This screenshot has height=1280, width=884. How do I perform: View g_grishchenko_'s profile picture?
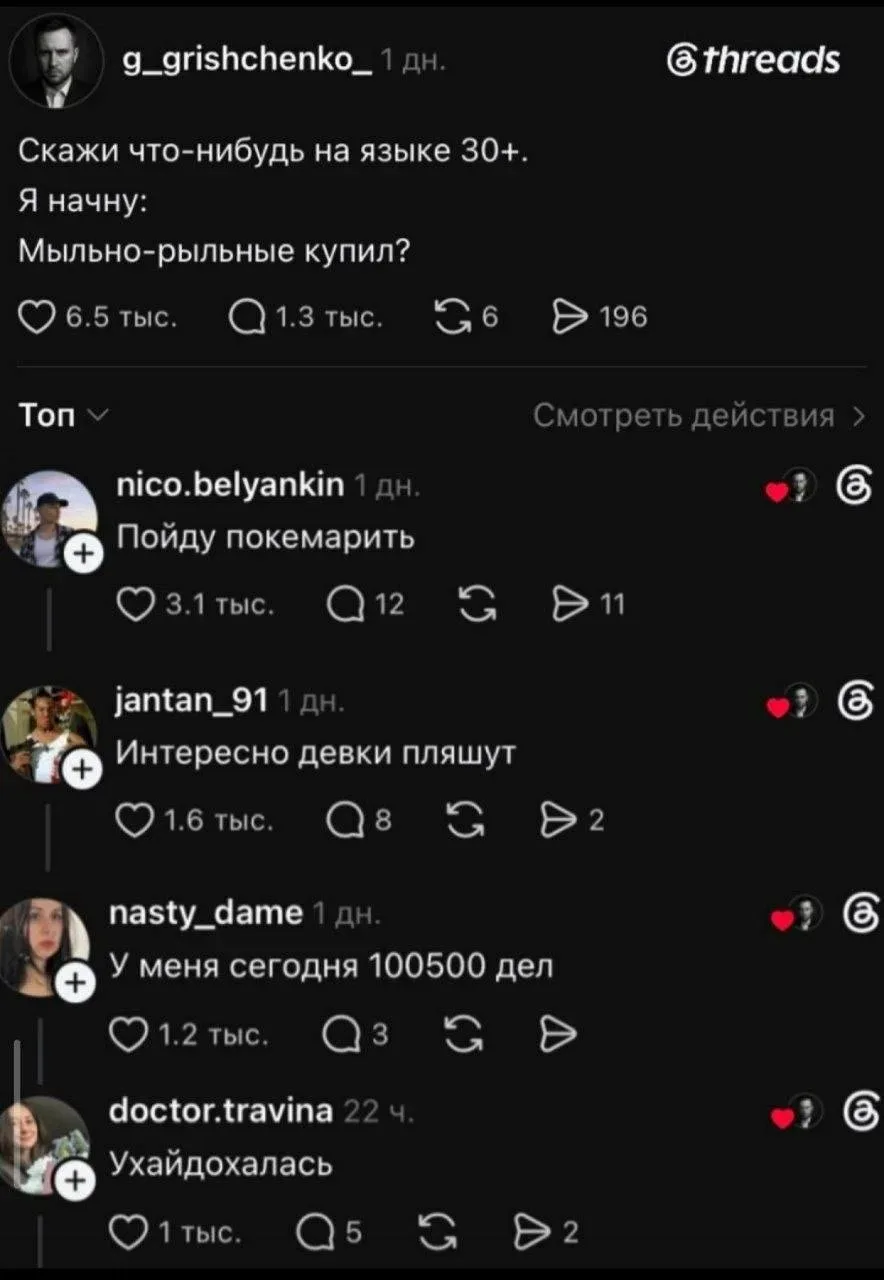click(55, 62)
